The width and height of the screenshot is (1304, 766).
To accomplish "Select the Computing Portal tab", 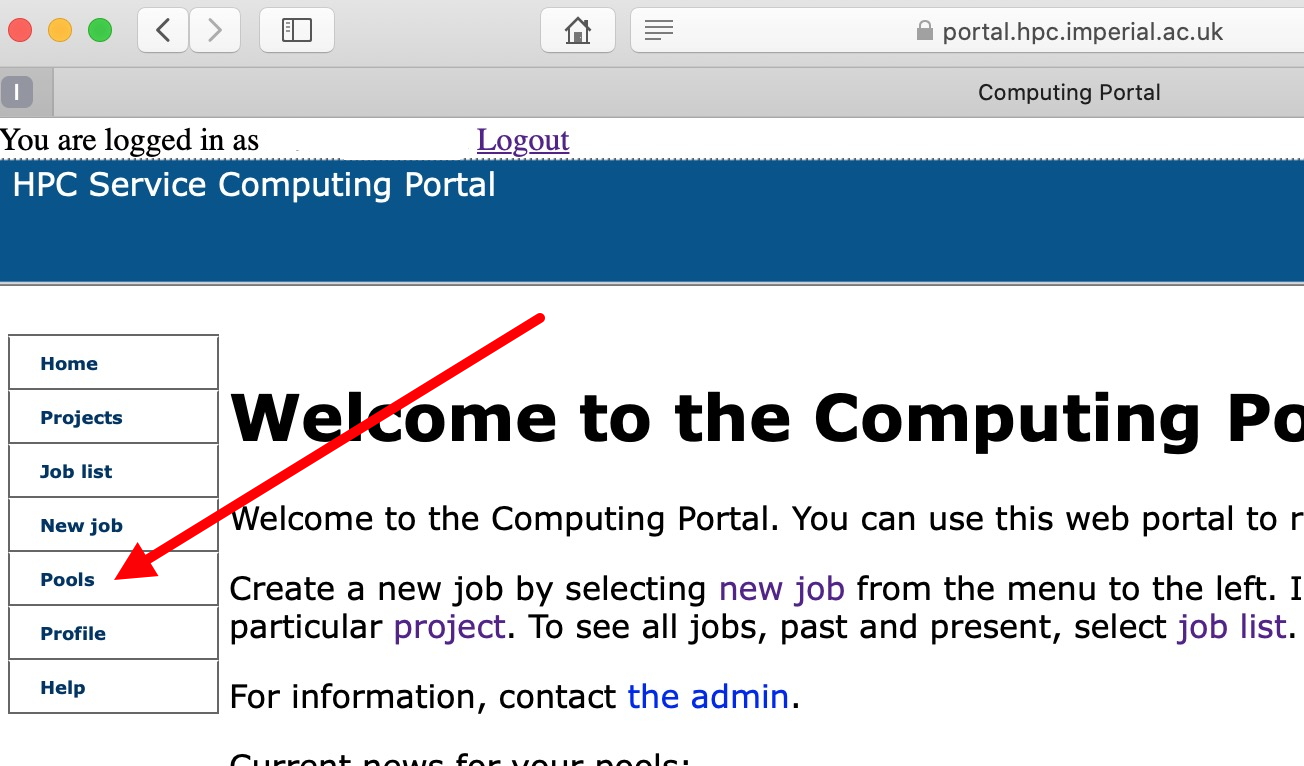I will coord(1068,93).
